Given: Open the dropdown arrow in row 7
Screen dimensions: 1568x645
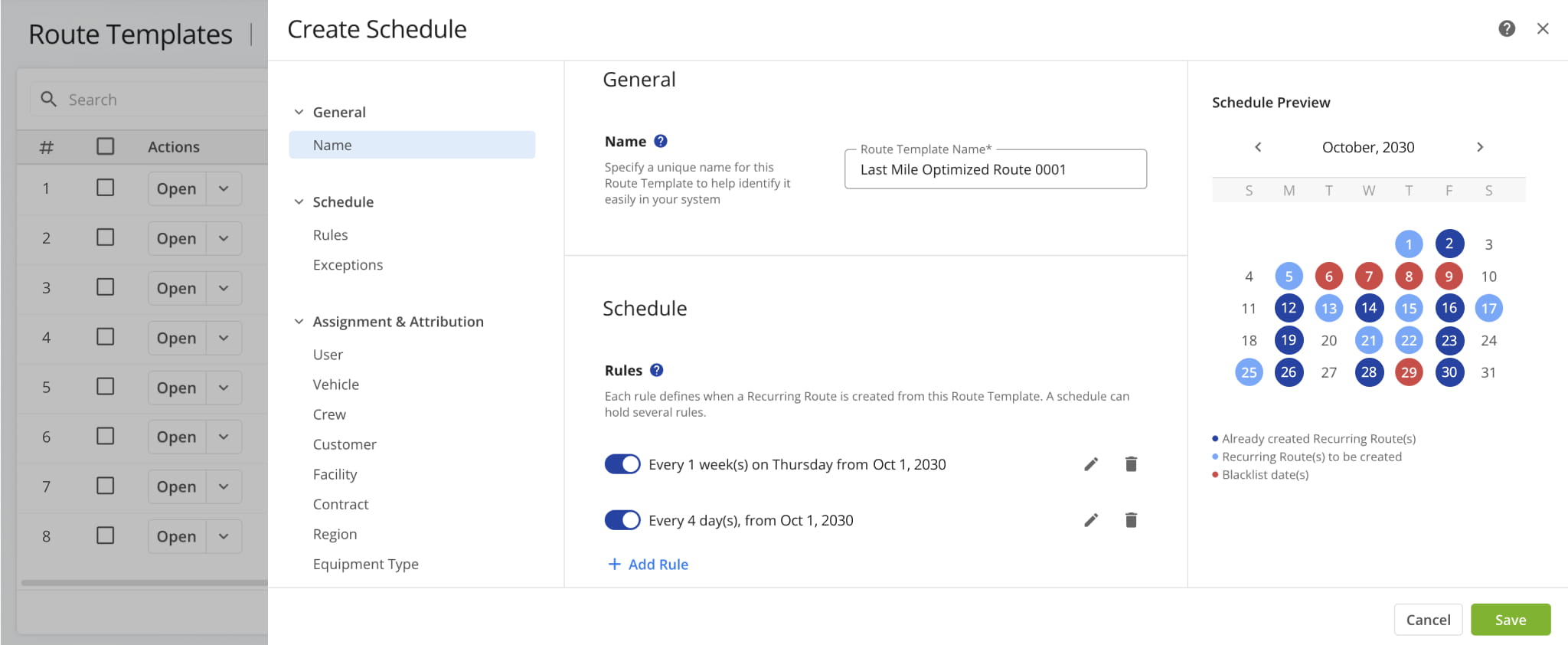Looking at the screenshot, I should point(224,486).
